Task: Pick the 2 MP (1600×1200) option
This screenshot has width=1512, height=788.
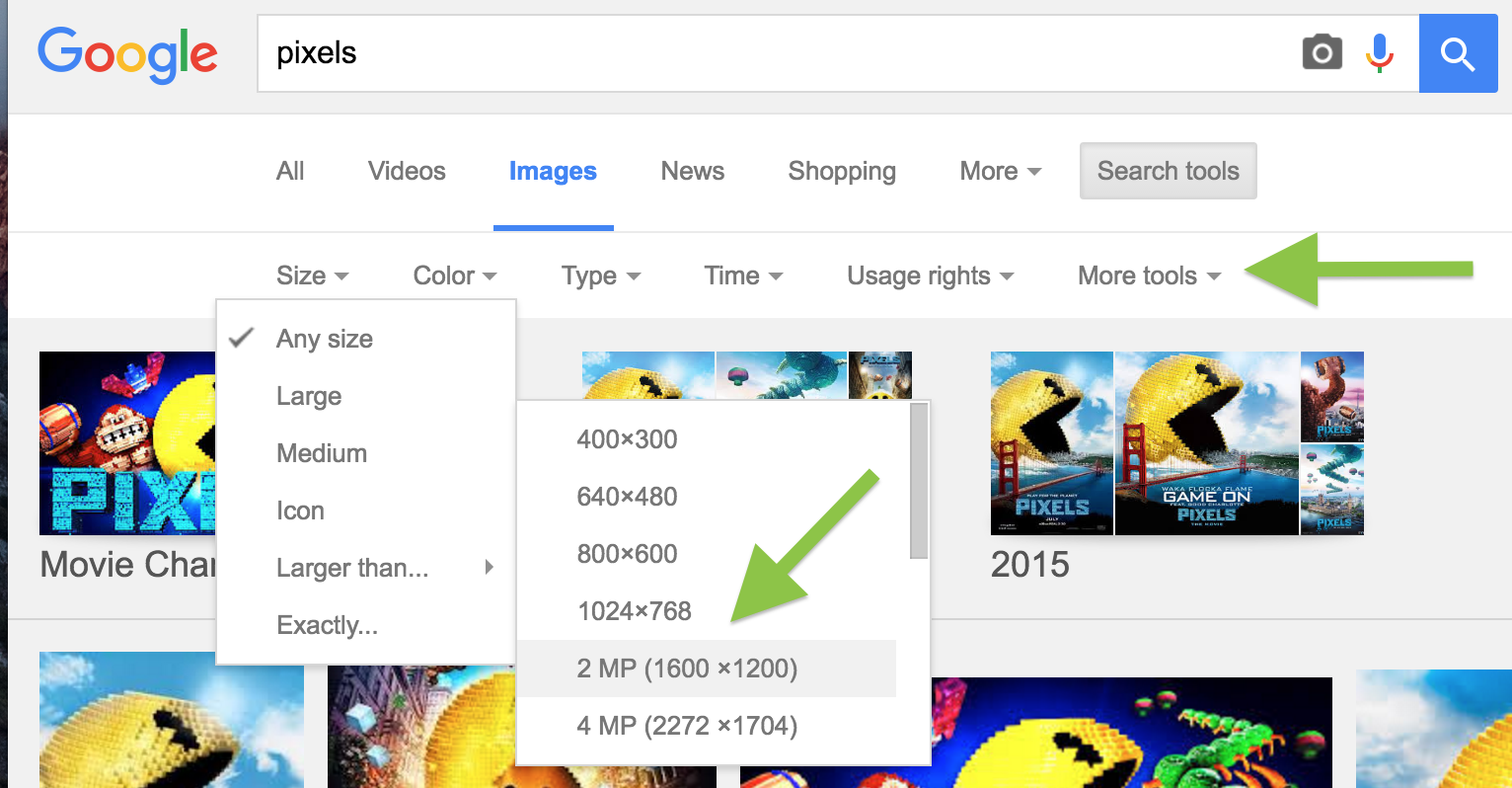Action: coord(707,669)
